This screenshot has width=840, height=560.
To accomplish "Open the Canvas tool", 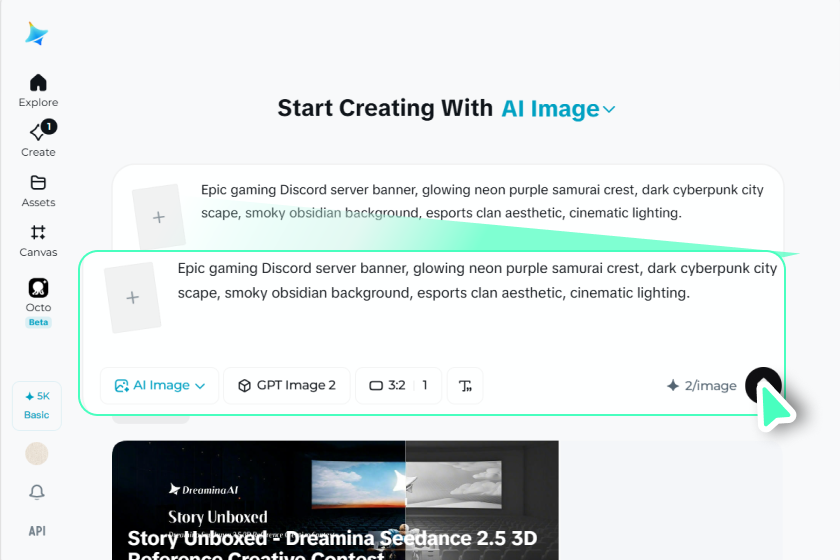I will pos(38,241).
